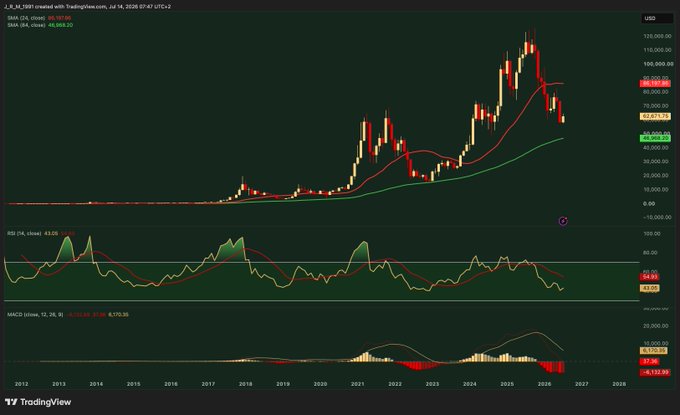This screenshot has width=680, height=415.
Task: Click the 2018 year on time axis
Action: pos(245,384)
